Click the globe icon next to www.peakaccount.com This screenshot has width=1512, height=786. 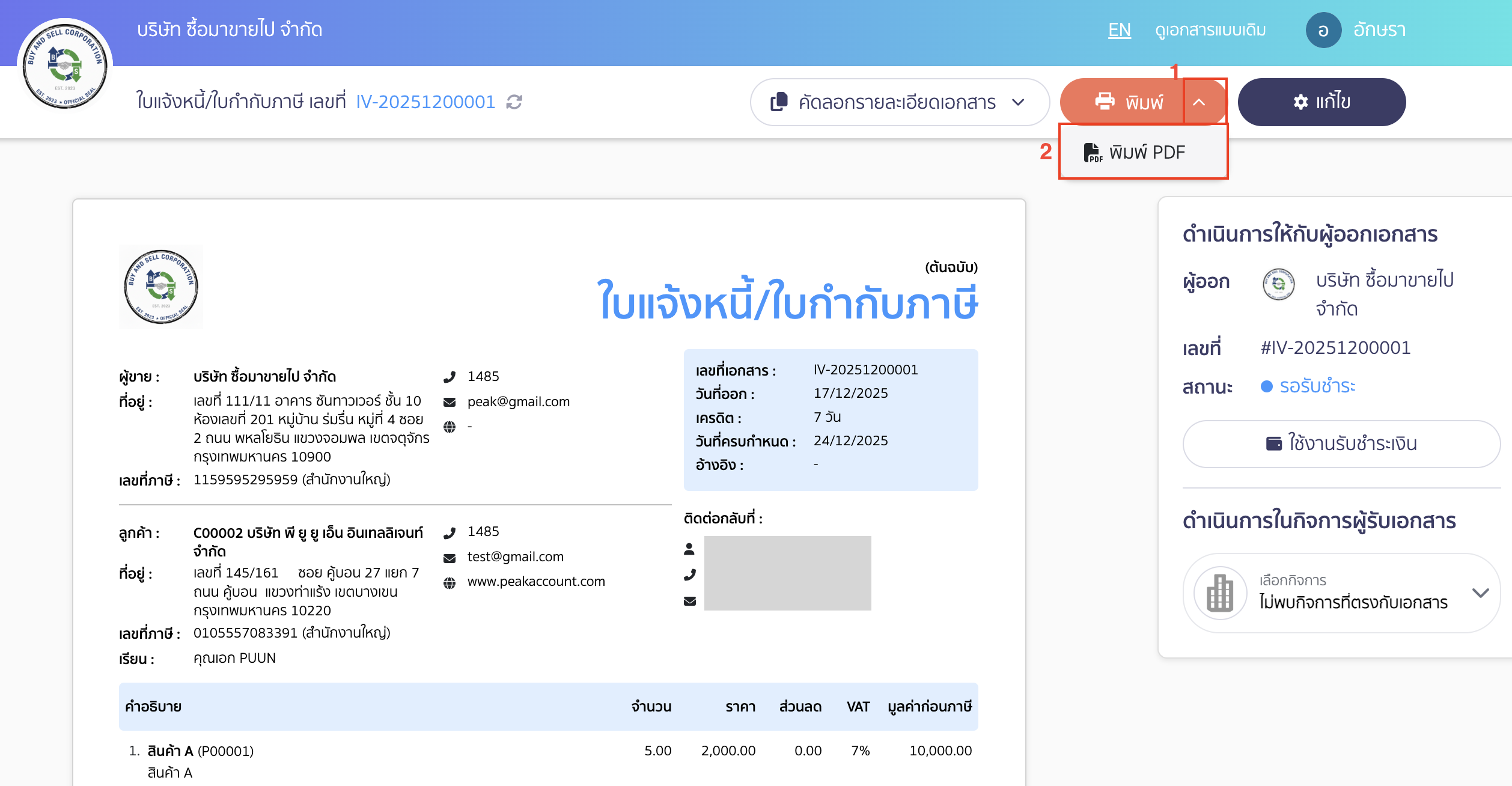(450, 581)
